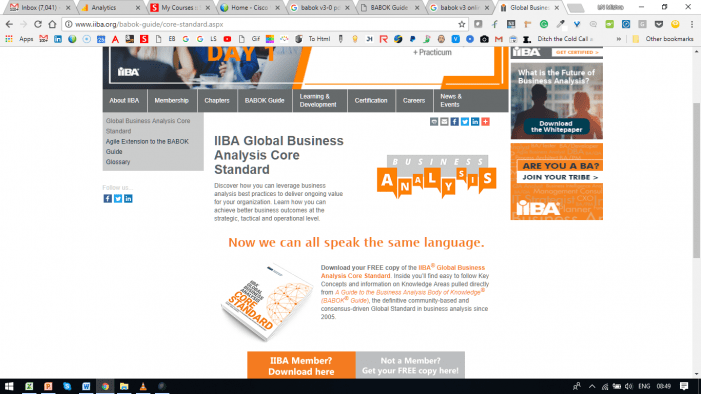Open the Grammarly extension icon
Viewport: 701px width, 394px height.
point(544,24)
